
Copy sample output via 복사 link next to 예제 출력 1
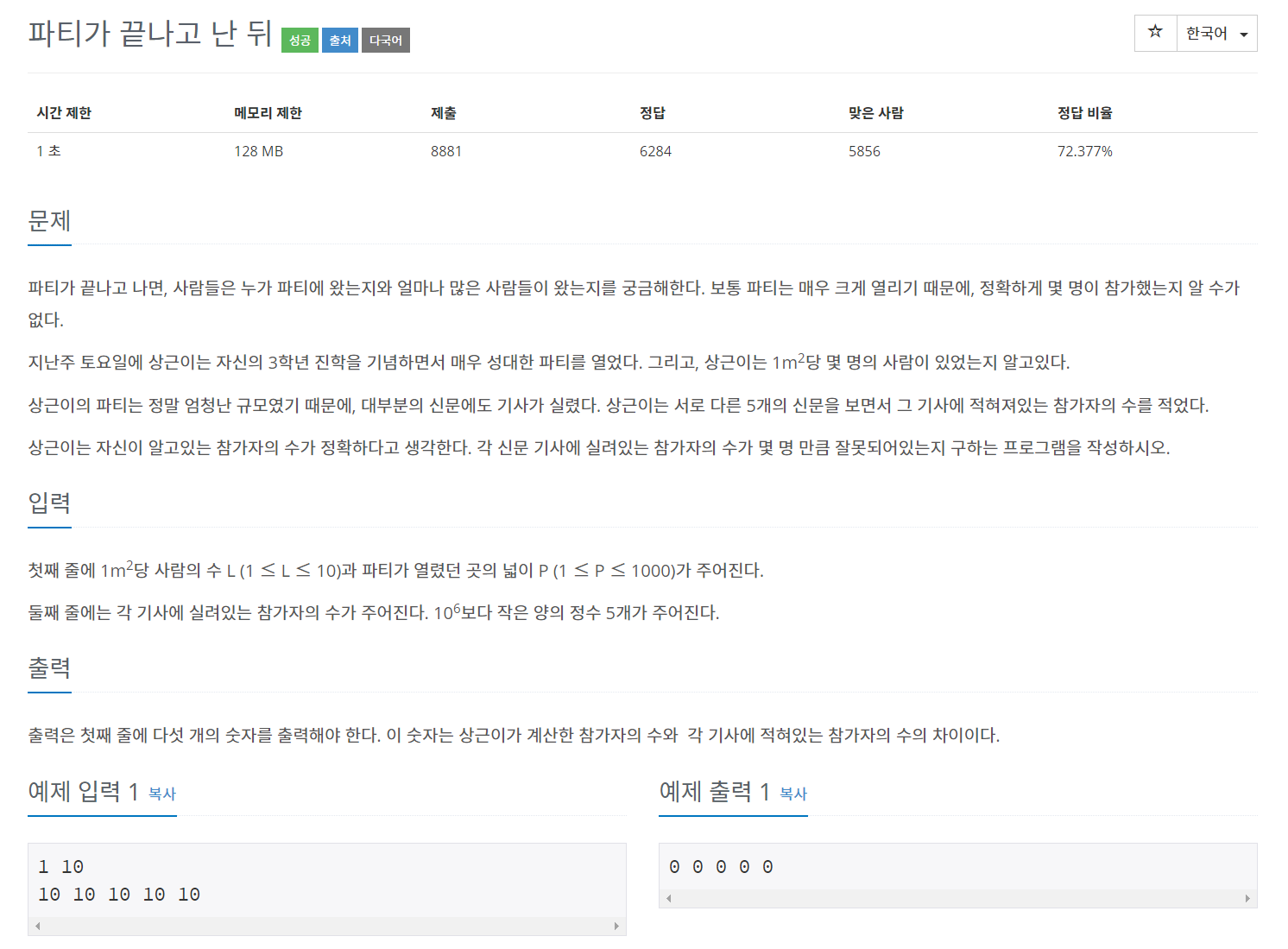click(x=793, y=794)
